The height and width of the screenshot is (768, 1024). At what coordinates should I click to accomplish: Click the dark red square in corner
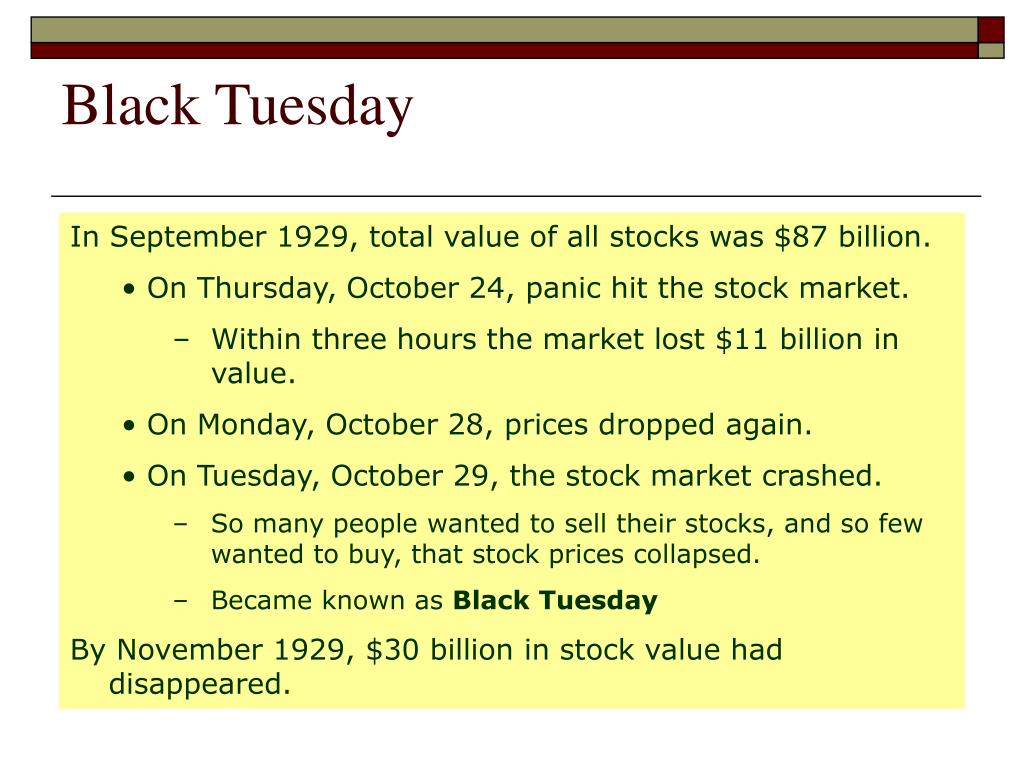pyautogui.click(x=991, y=30)
